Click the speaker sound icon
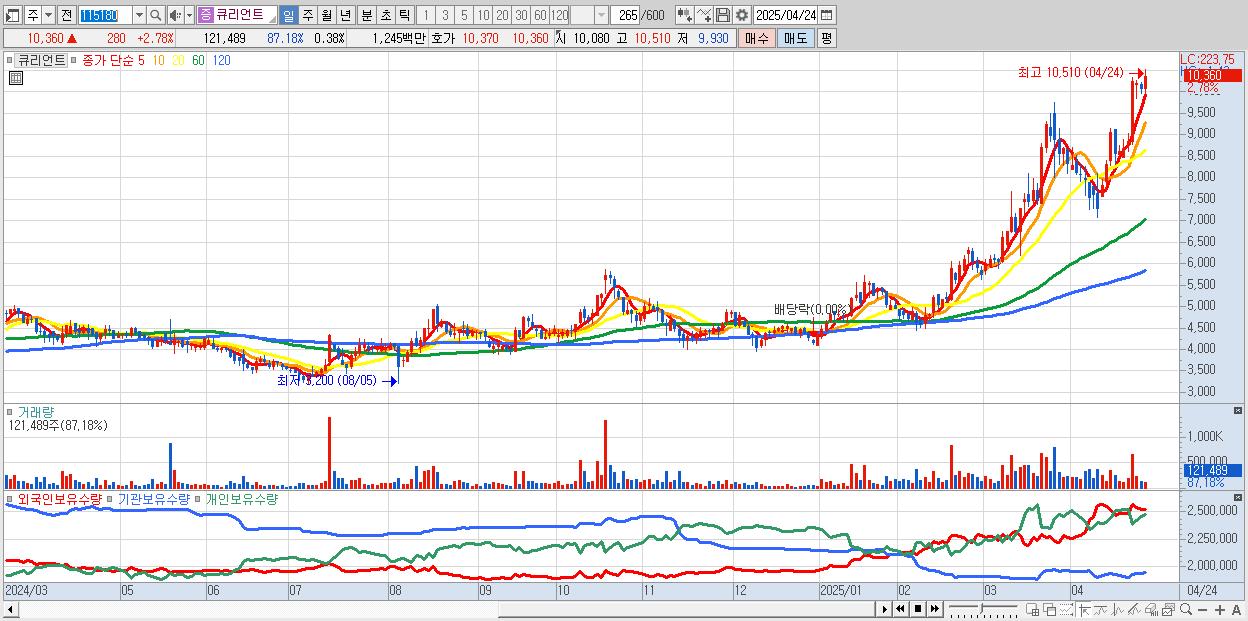Screen dimensions: 1248x621 click(175, 15)
